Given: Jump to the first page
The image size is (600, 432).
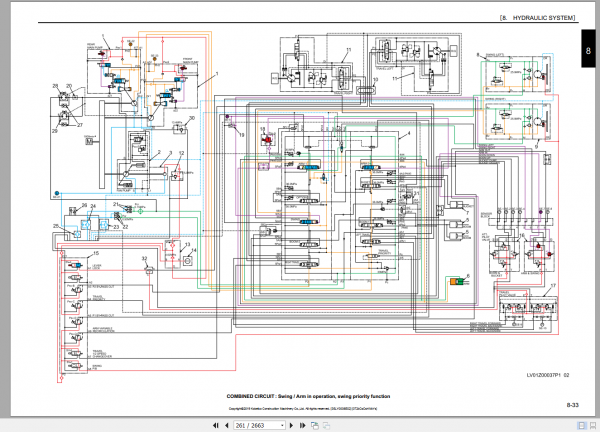Looking at the screenshot, I should point(216,425).
